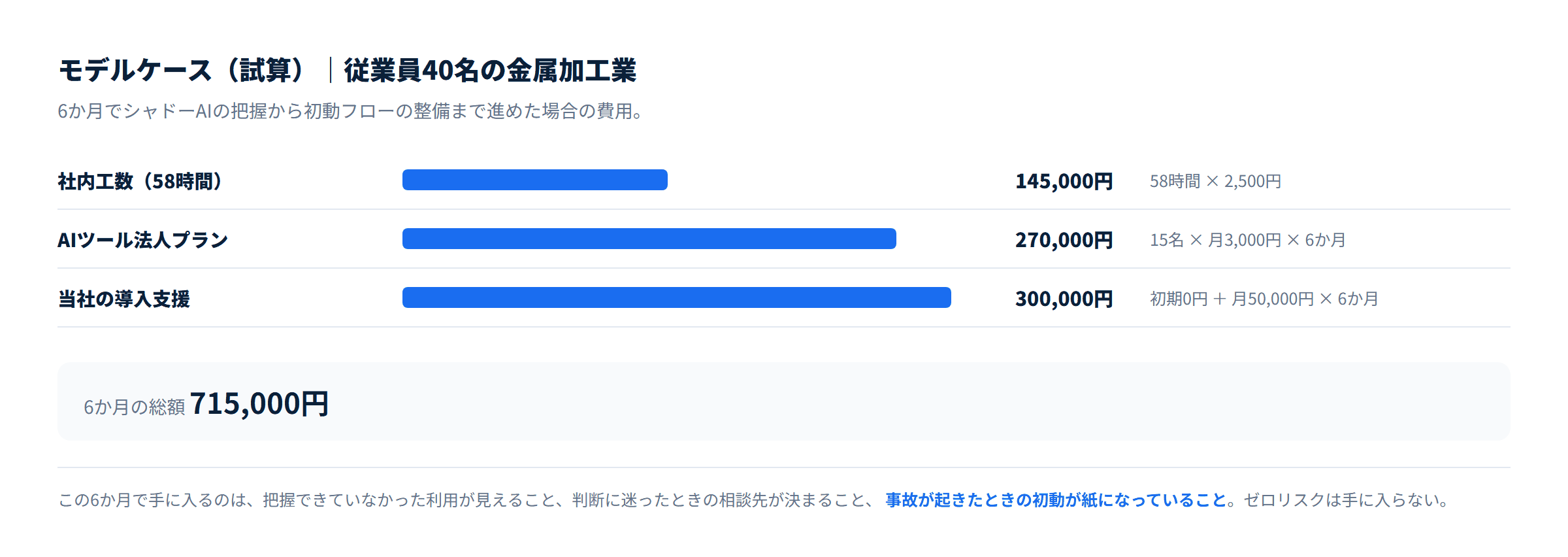Click the AIツール法人プラン row label

(x=142, y=240)
